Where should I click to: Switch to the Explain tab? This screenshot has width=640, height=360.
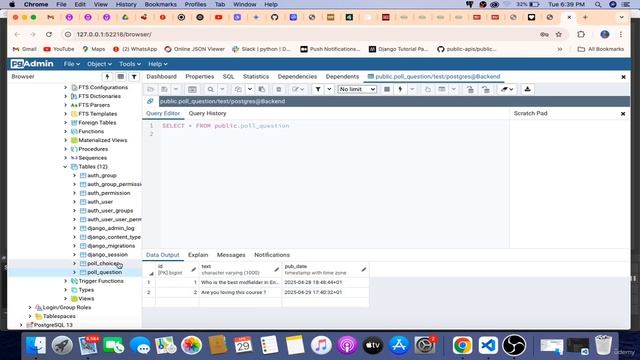[198, 255]
